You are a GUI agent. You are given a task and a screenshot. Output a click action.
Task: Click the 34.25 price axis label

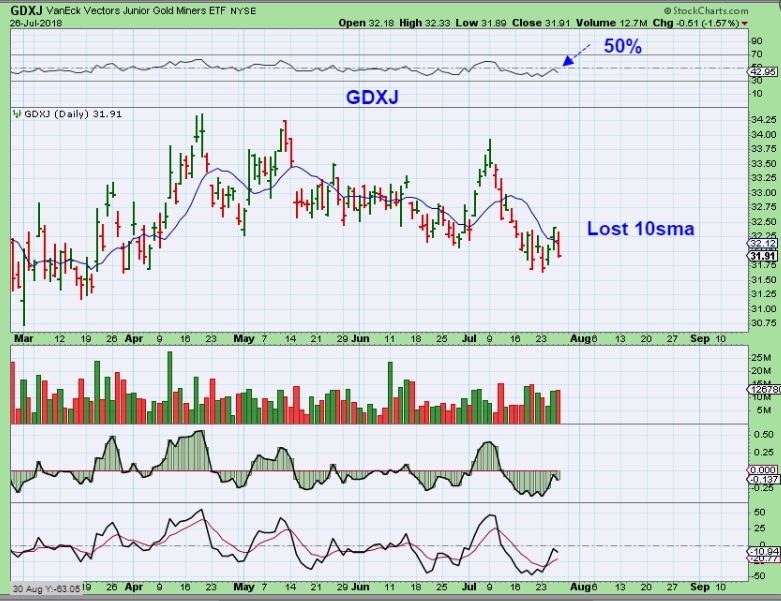point(764,120)
